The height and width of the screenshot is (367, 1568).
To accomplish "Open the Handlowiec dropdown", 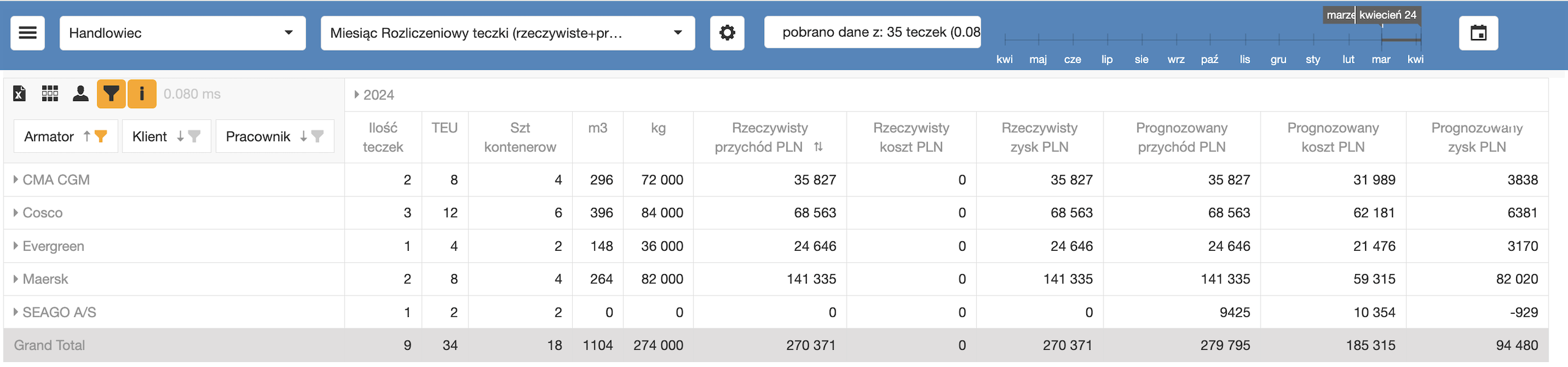I will click(182, 33).
